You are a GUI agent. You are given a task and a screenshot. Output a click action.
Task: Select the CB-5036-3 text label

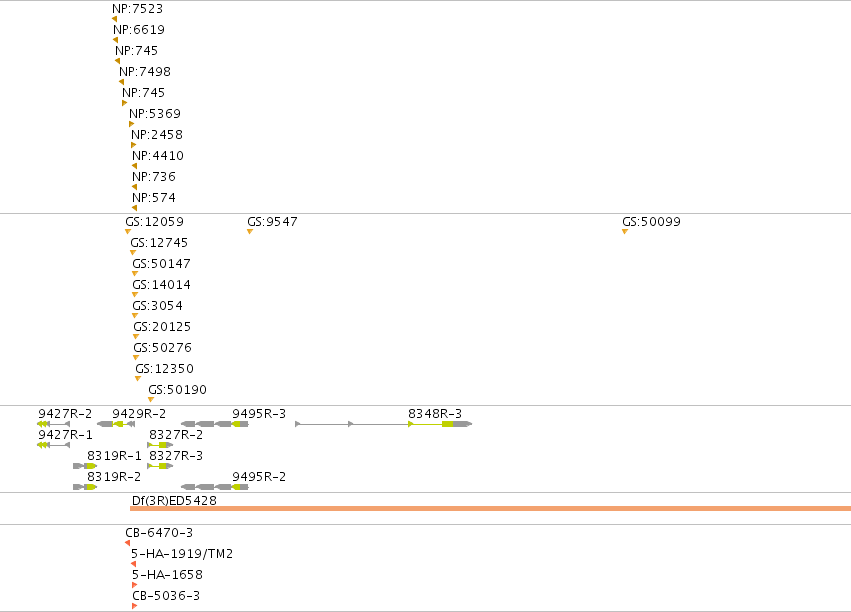166,596
